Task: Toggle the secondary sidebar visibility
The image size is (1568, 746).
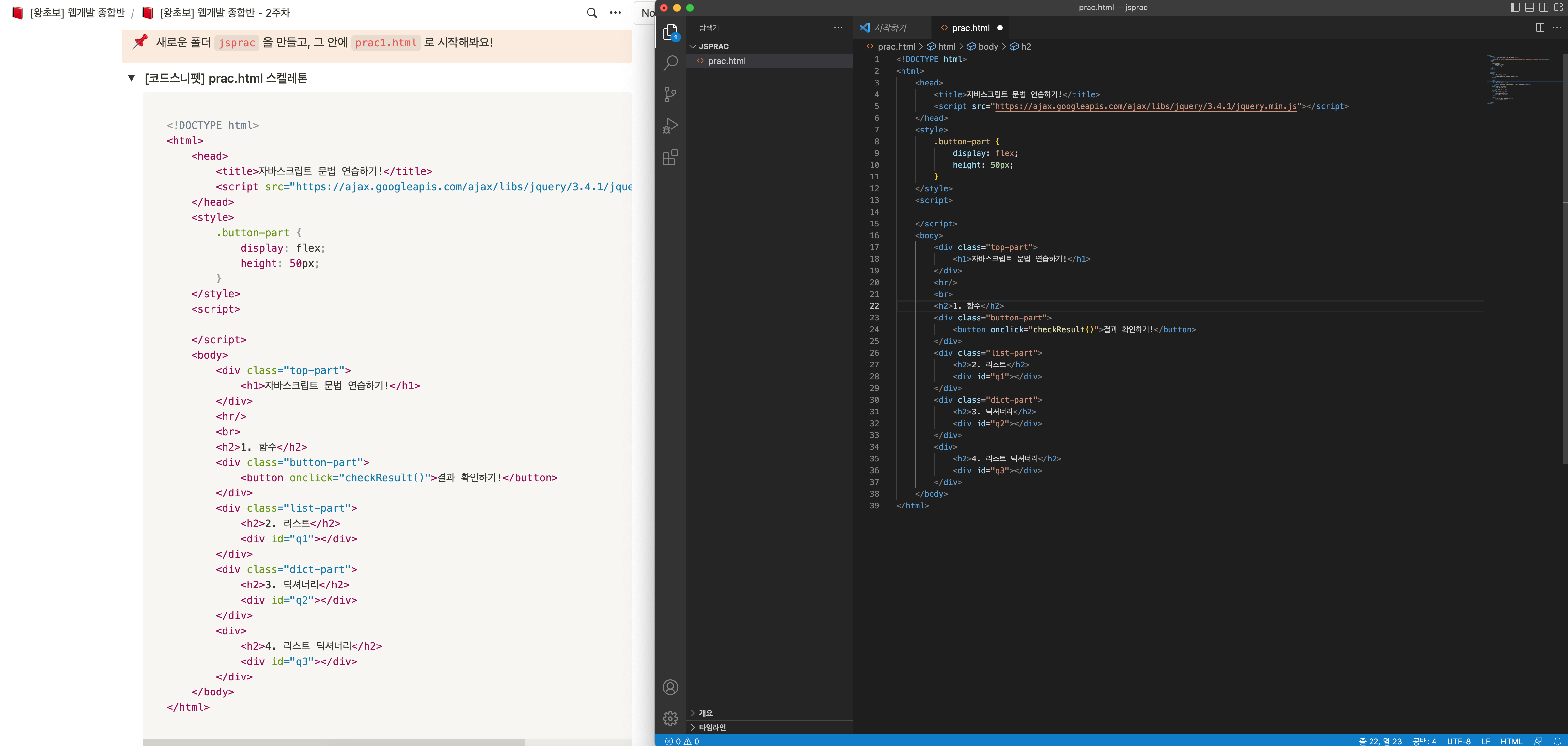Action: pos(1544,7)
